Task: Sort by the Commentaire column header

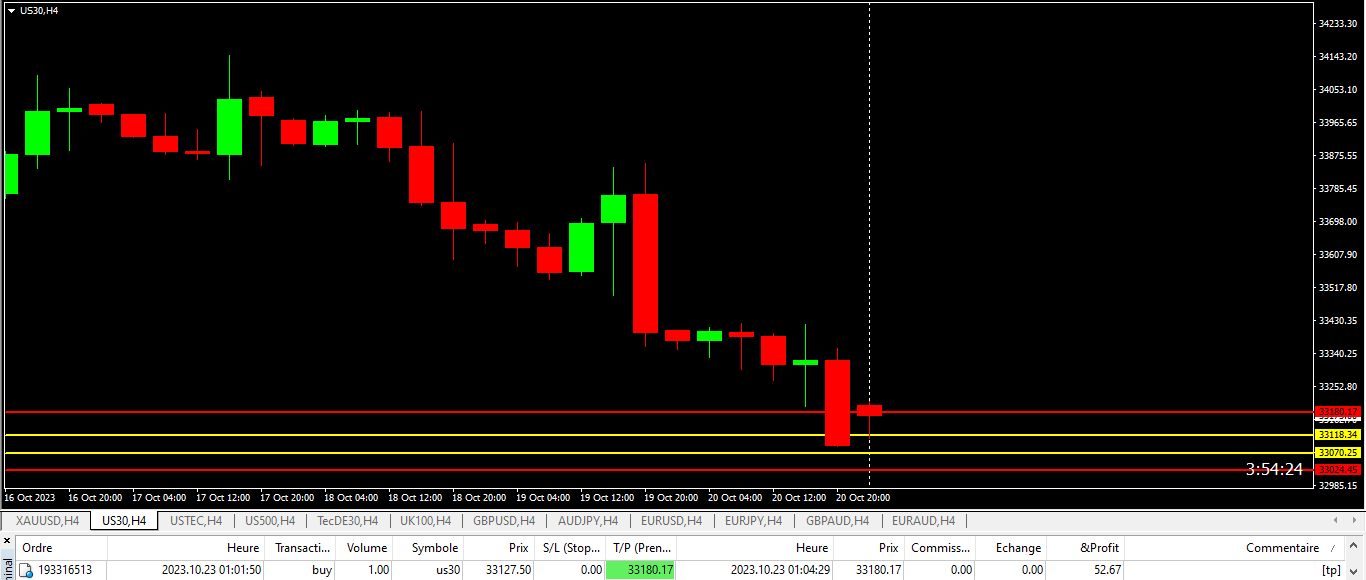Action: [1236, 548]
